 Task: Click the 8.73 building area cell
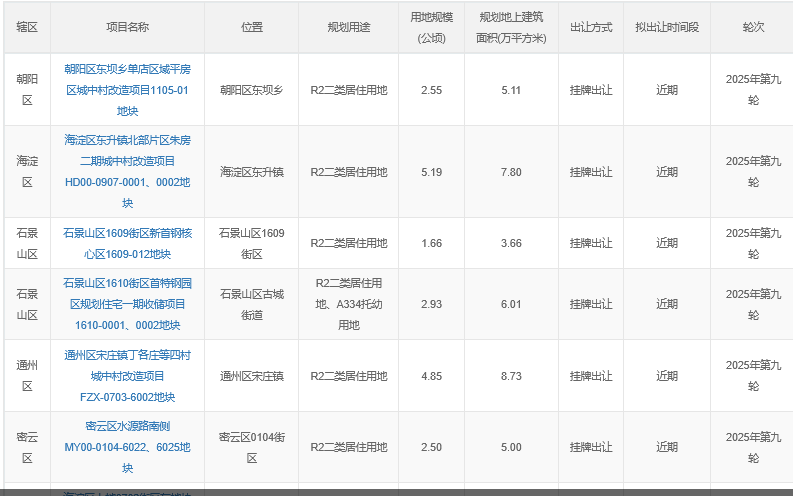pyautogui.click(x=511, y=376)
